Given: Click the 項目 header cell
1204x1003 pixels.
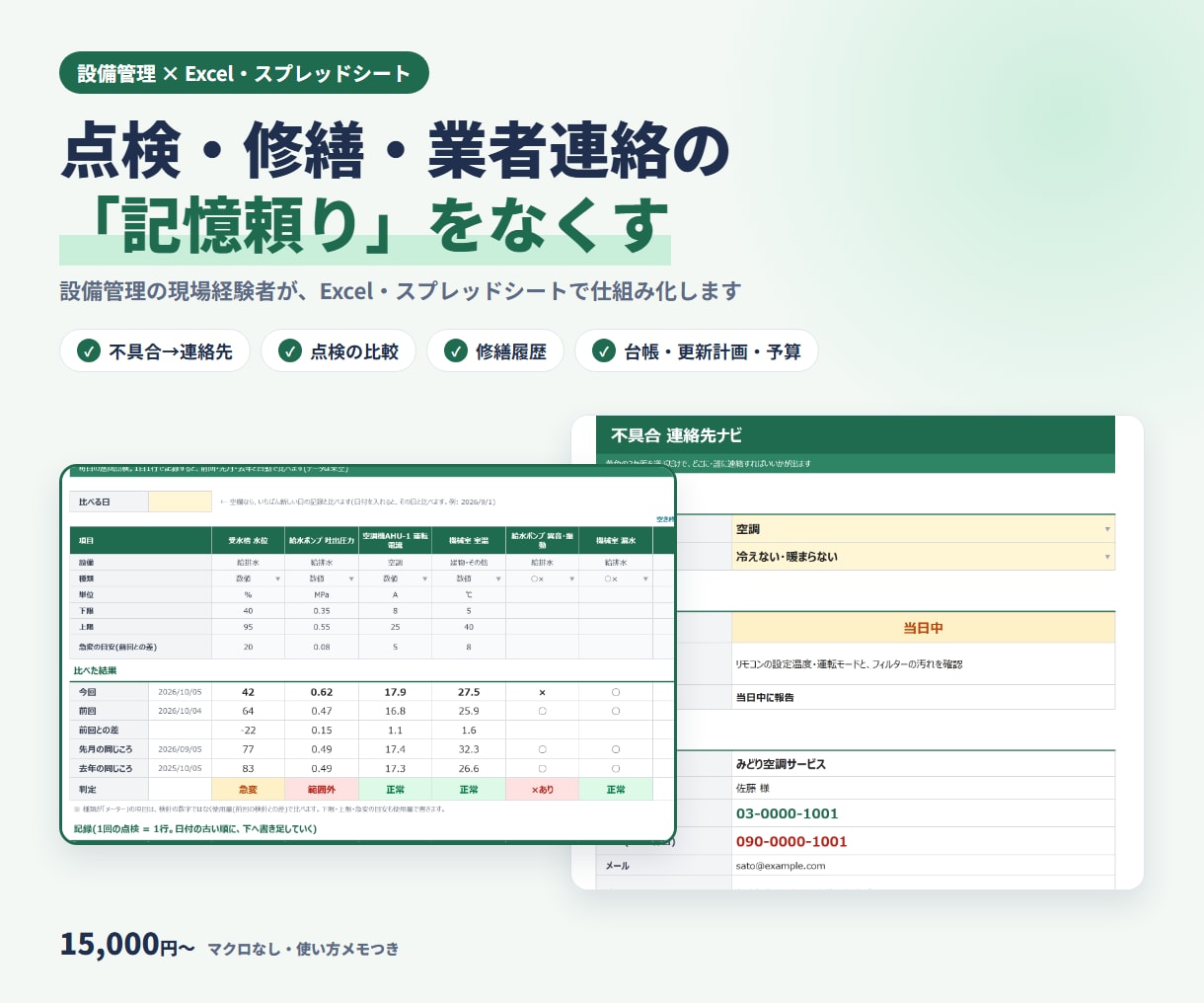Looking at the screenshot, I should pos(140,541).
